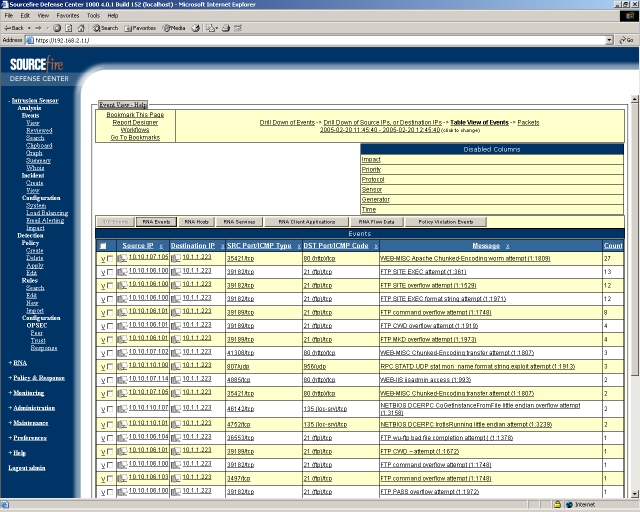Open the Tools menu
This screenshot has width=640, height=512.
(93, 16)
